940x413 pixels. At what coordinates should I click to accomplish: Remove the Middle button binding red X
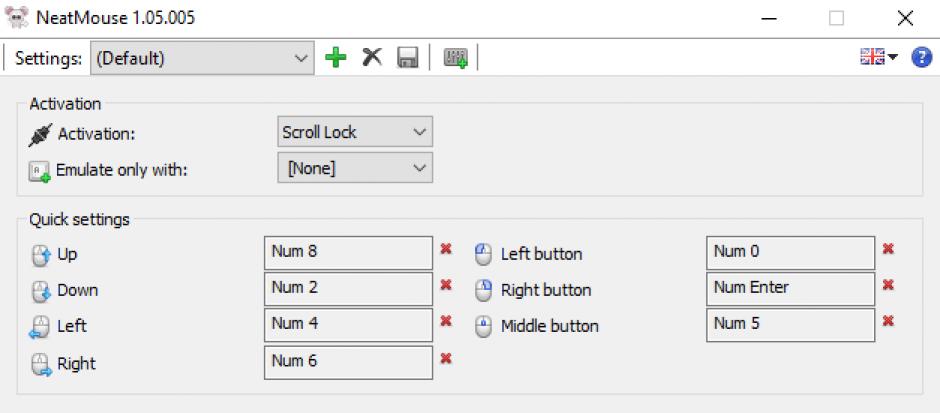point(887,321)
